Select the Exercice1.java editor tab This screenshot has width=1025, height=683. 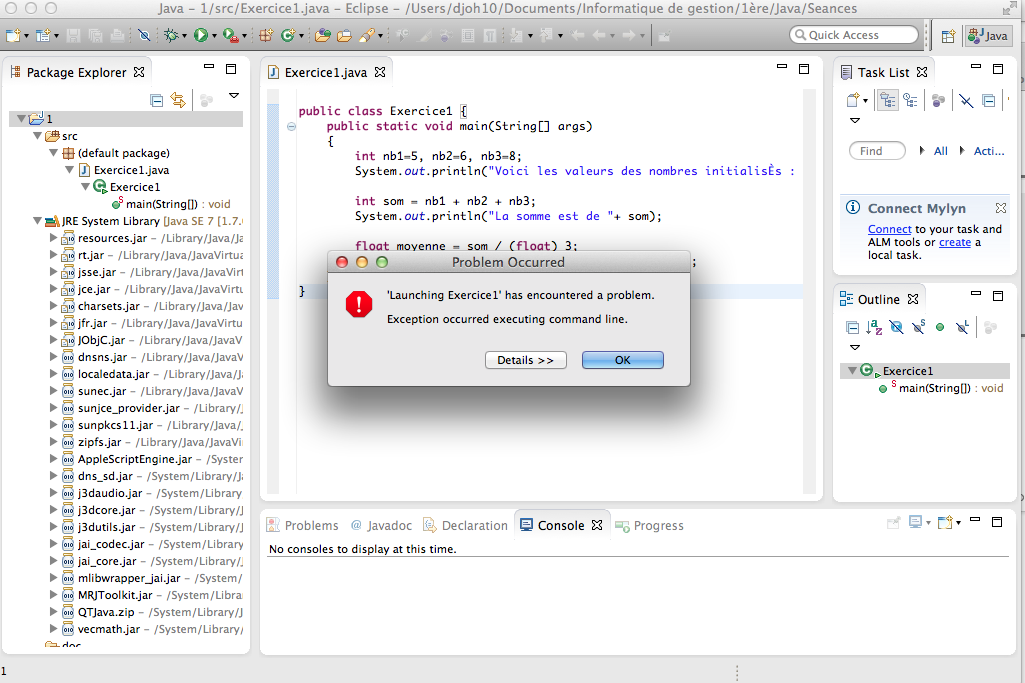pos(323,72)
